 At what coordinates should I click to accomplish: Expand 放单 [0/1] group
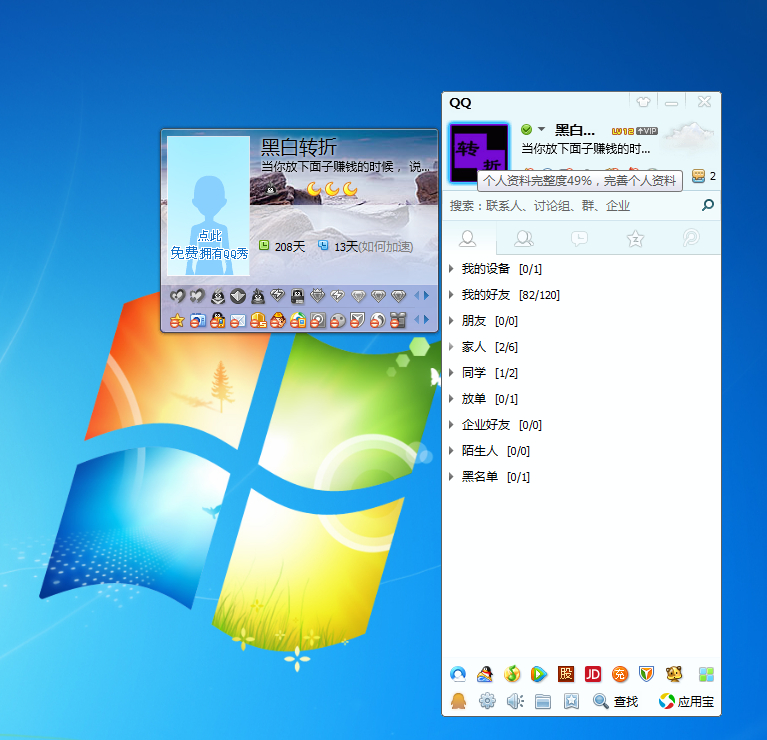[x=581, y=399]
